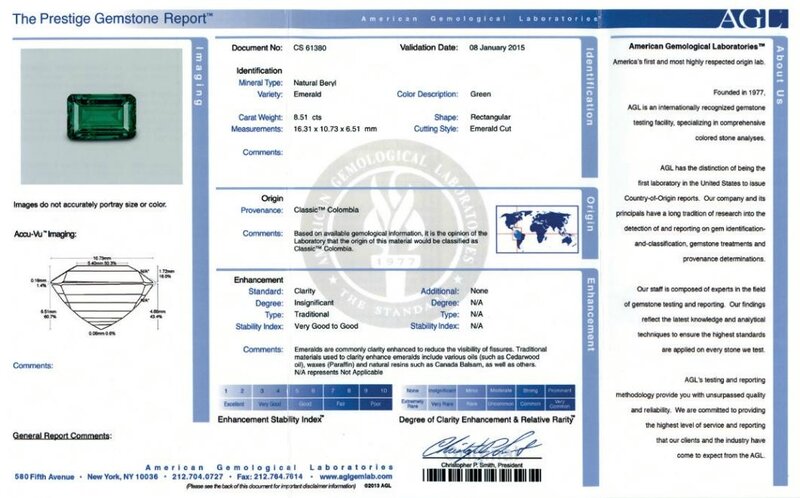Click 'The Prestige Gemstone Report' title
Image resolution: width=800 pixels, height=498 pixels.
(x=112, y=19)
